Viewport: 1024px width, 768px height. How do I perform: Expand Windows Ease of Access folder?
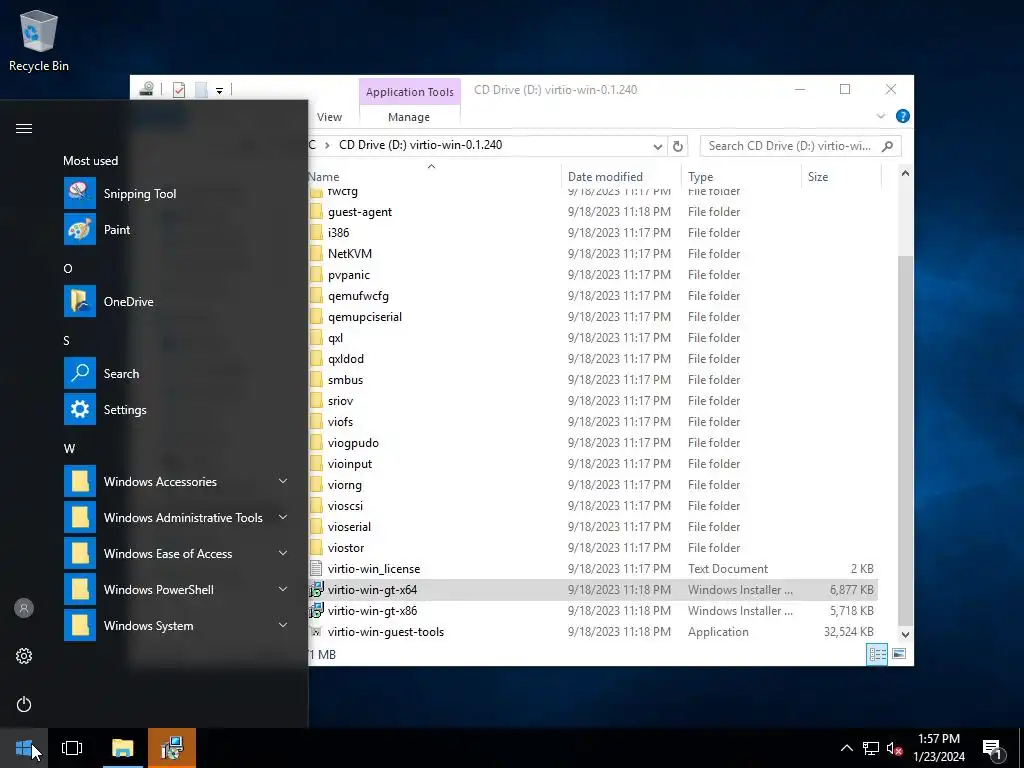point(283,553)
